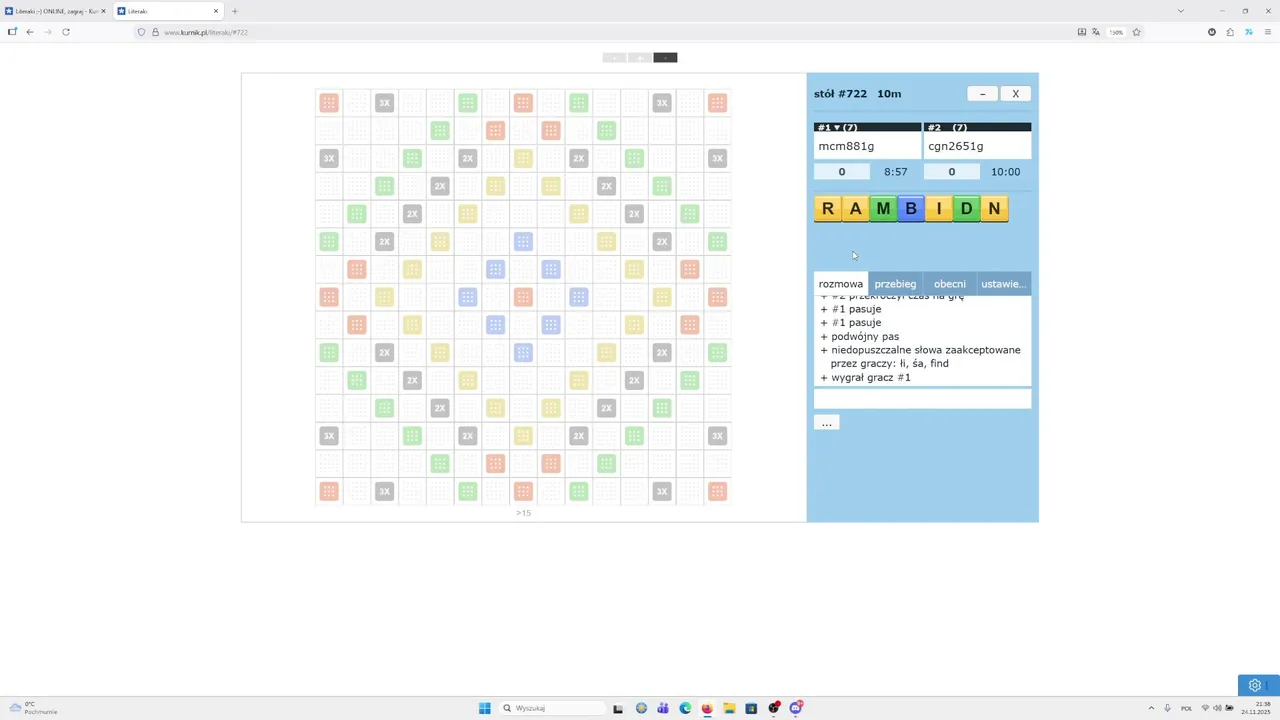Viewport: 1280px width, 720px height.
Task: Open the Discord taskbar icon
Action: [x=796, y=708]
